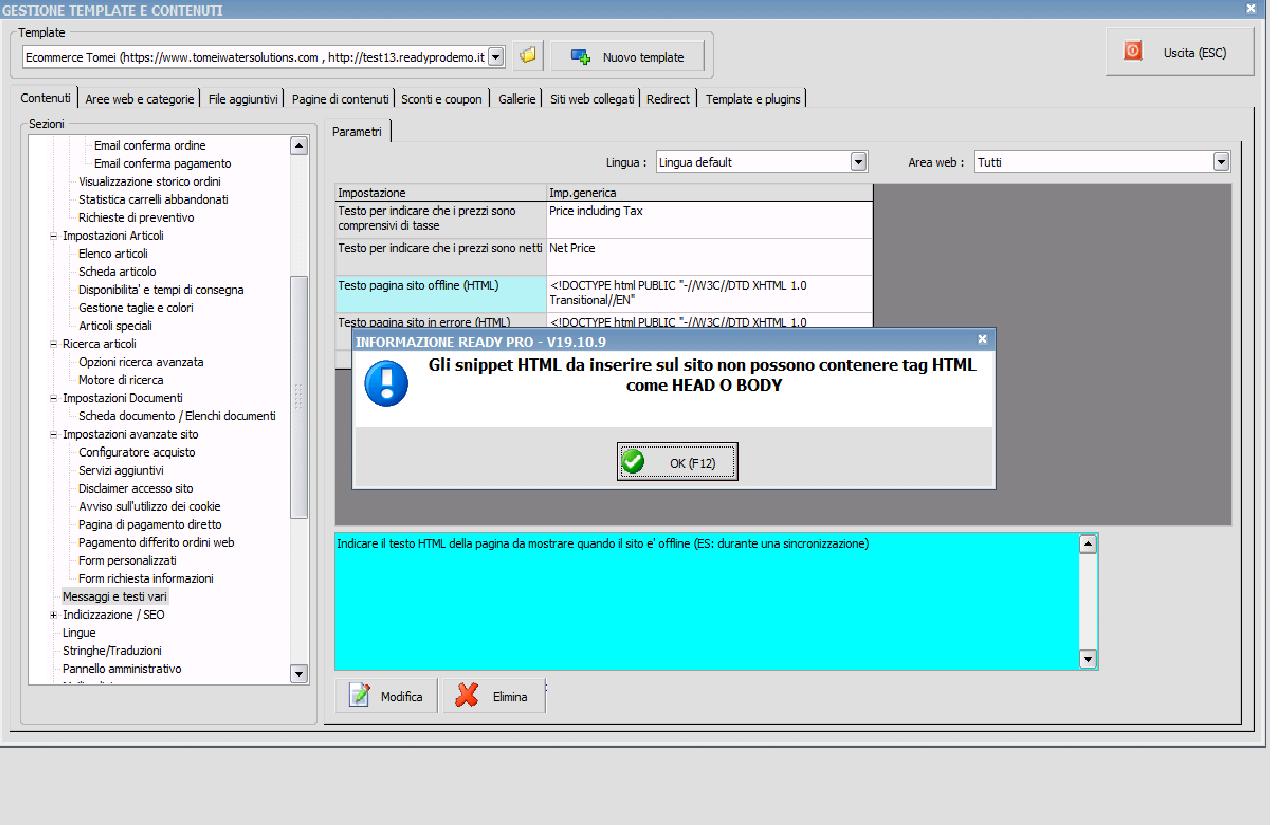Screen dimensions: 1278x825
Task: Select Email conferma pagamento in tree
Action: 162,164
